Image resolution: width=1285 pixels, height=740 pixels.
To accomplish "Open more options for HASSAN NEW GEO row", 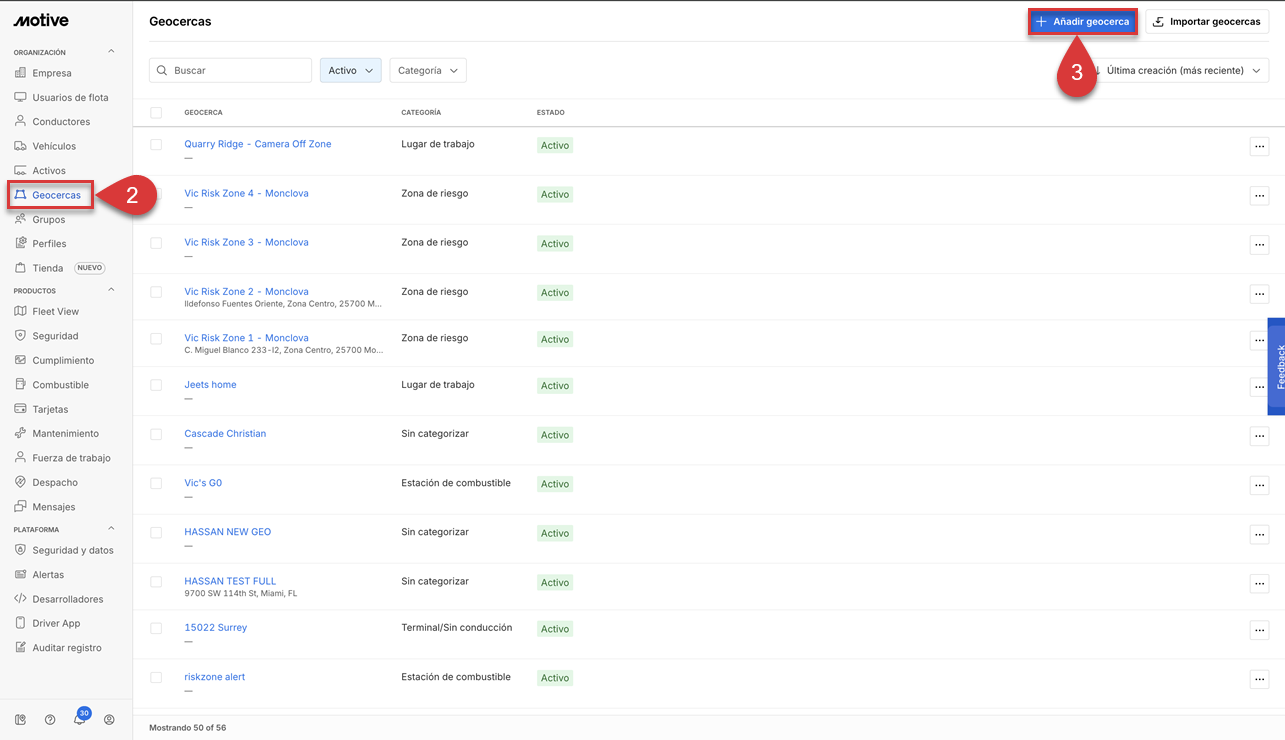I will click(x=1259, y=535).
